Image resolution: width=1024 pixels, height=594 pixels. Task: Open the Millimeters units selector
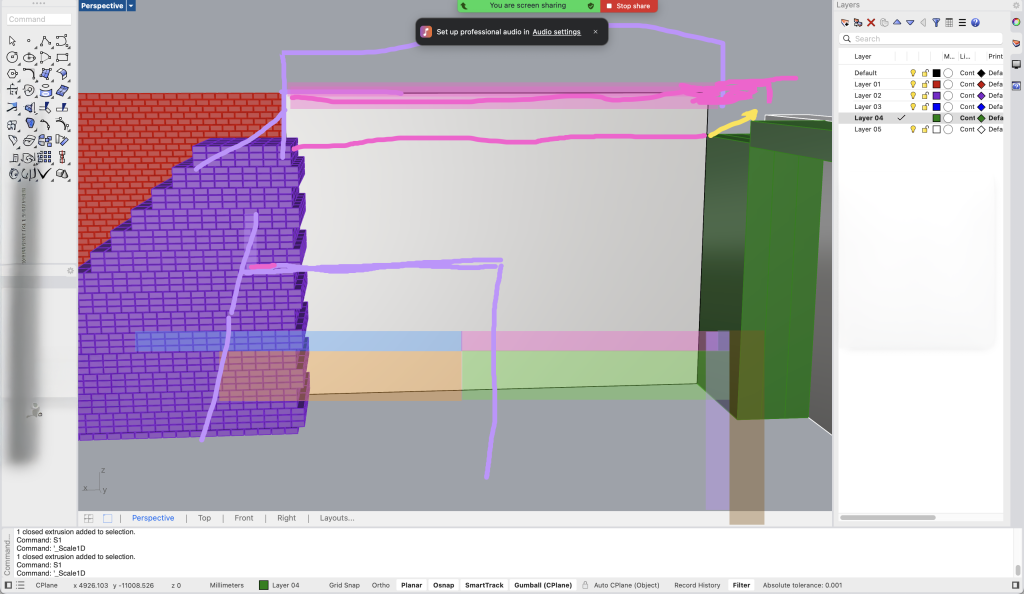pyautogui.click(x=226, y=585)
